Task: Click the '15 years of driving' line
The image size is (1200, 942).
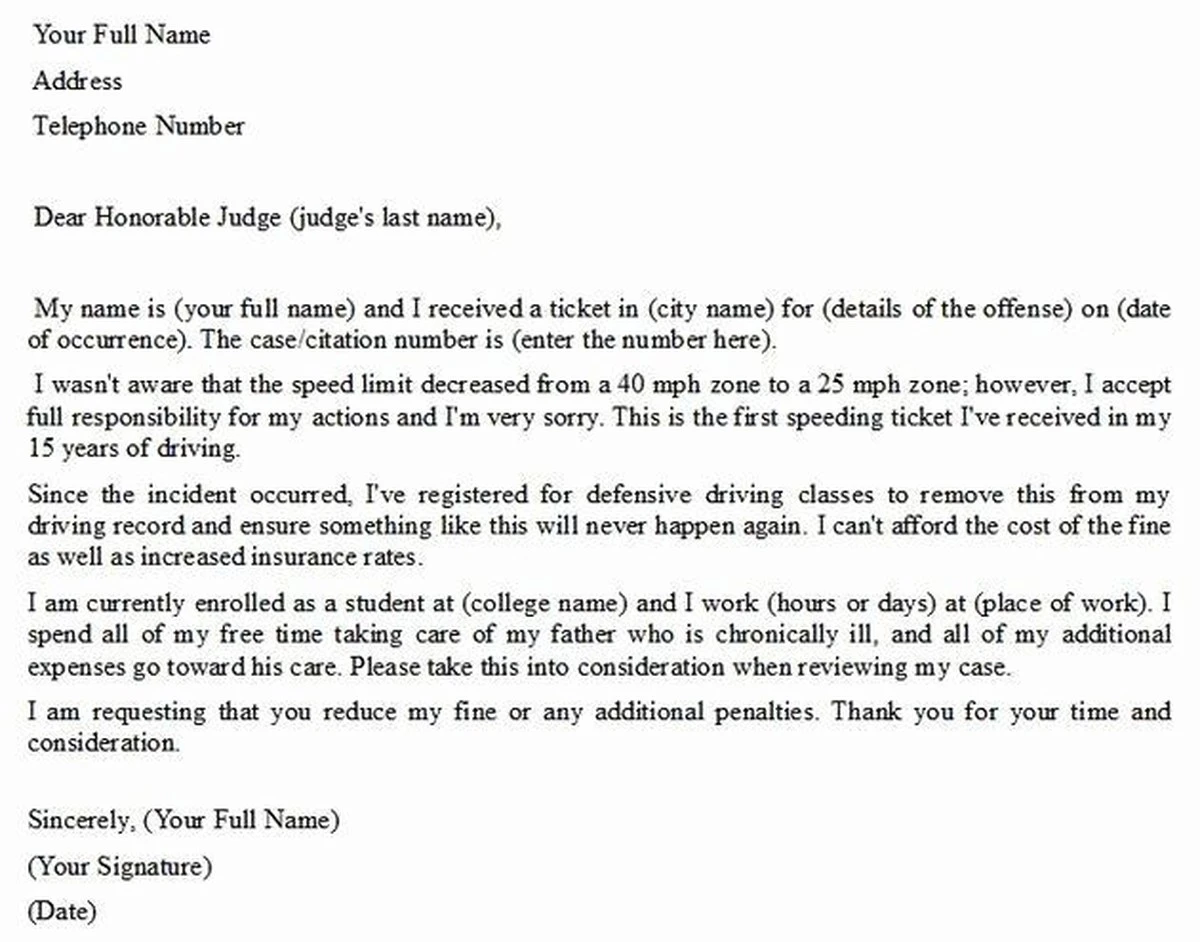Action: point(134,449)
